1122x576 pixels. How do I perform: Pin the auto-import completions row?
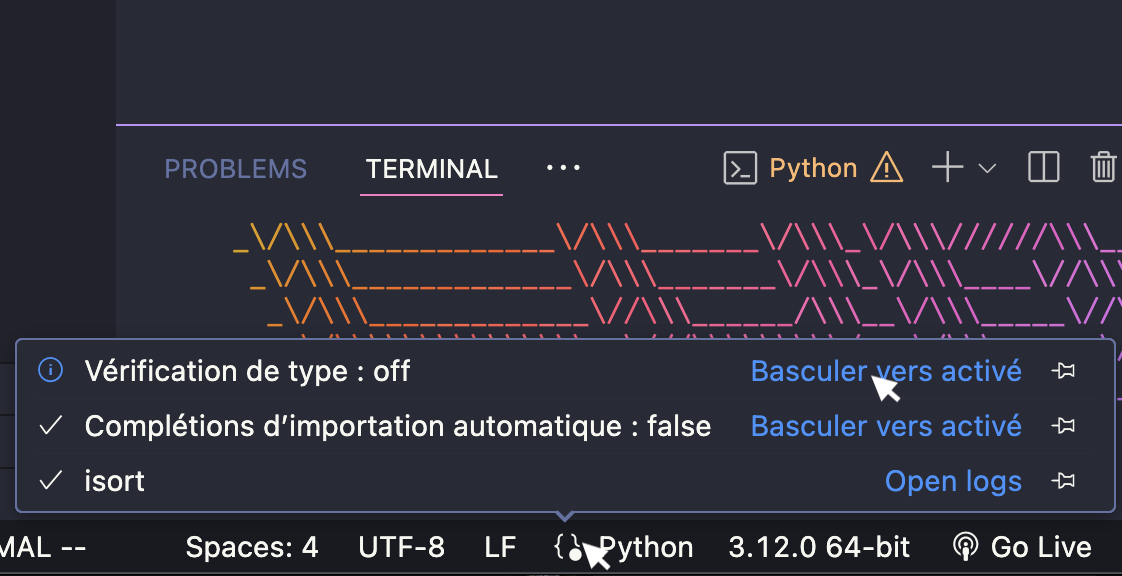point(1063,425)
